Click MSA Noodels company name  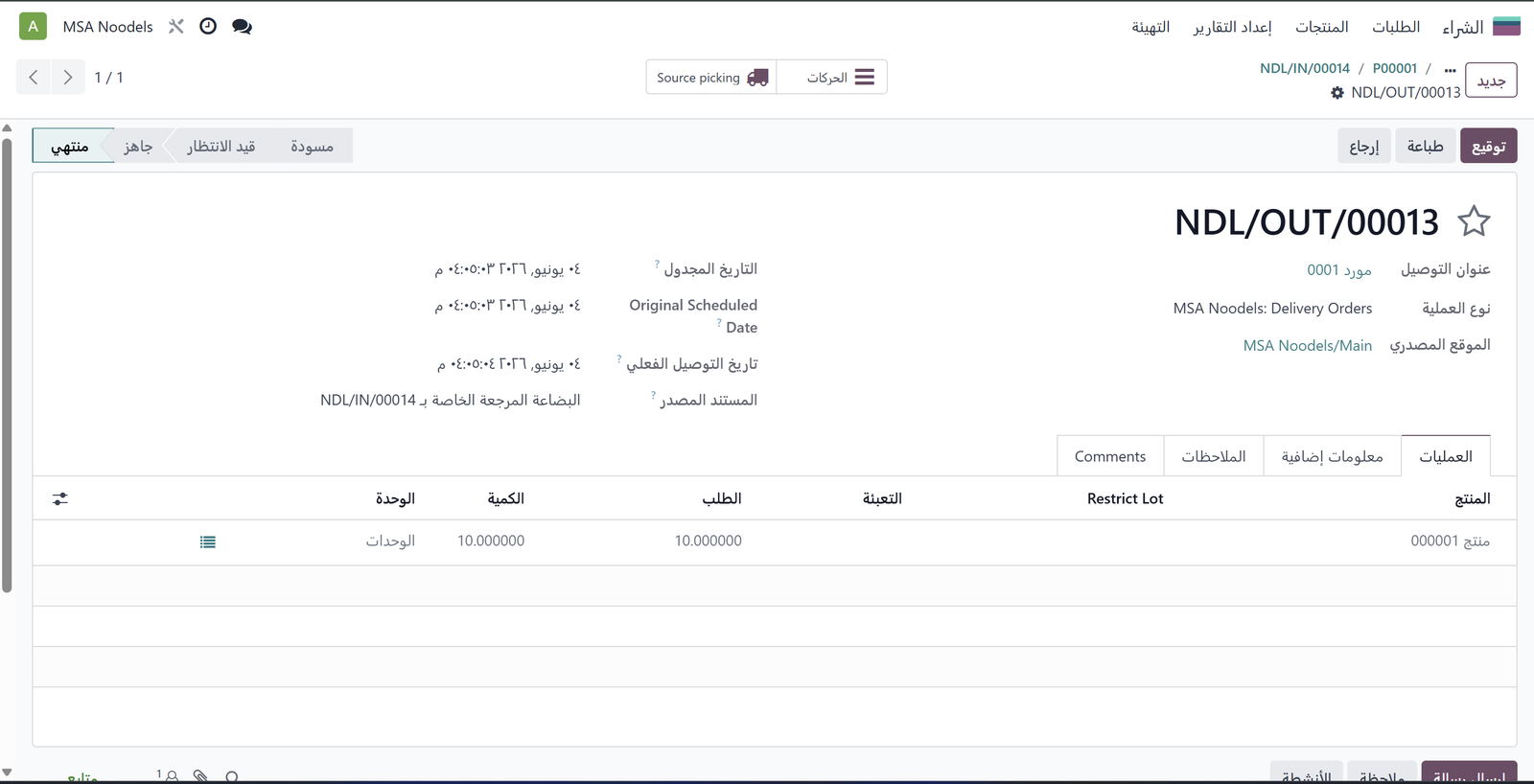[x=107, y=27]
